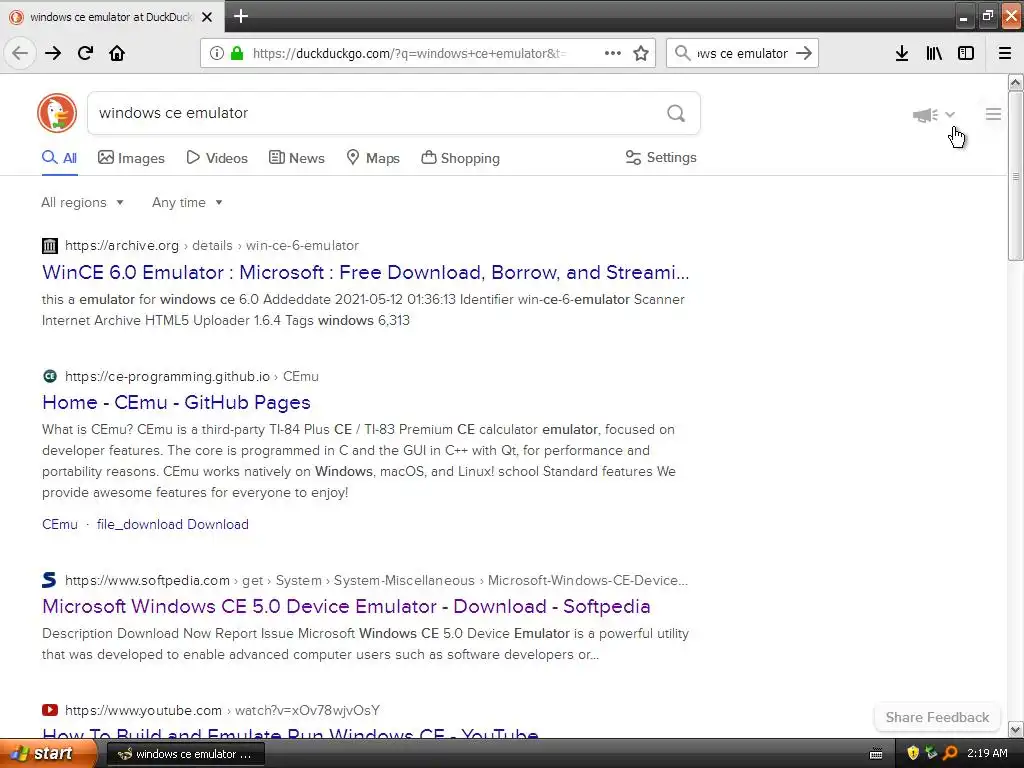
Task: Open the downloads arrow in the toolbar
Action: (902, 53)
